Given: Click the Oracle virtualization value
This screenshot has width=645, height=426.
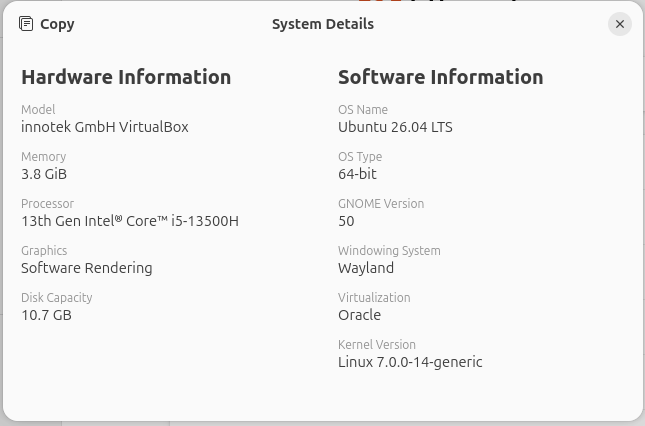Looking at the screenshot, I should point(359,315).
